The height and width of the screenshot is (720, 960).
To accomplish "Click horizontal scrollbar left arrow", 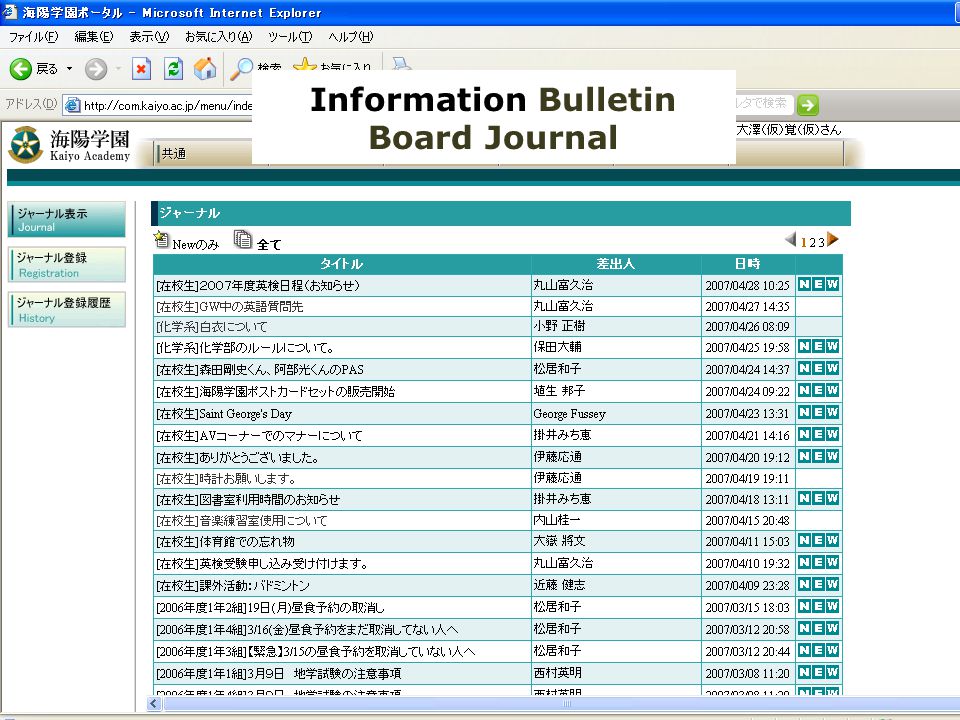I will coord(155,703).
